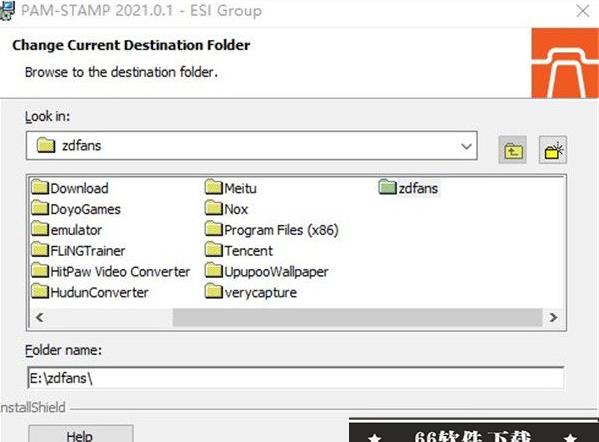Select the Program Files (x86) folder

[x=272, y=230]
